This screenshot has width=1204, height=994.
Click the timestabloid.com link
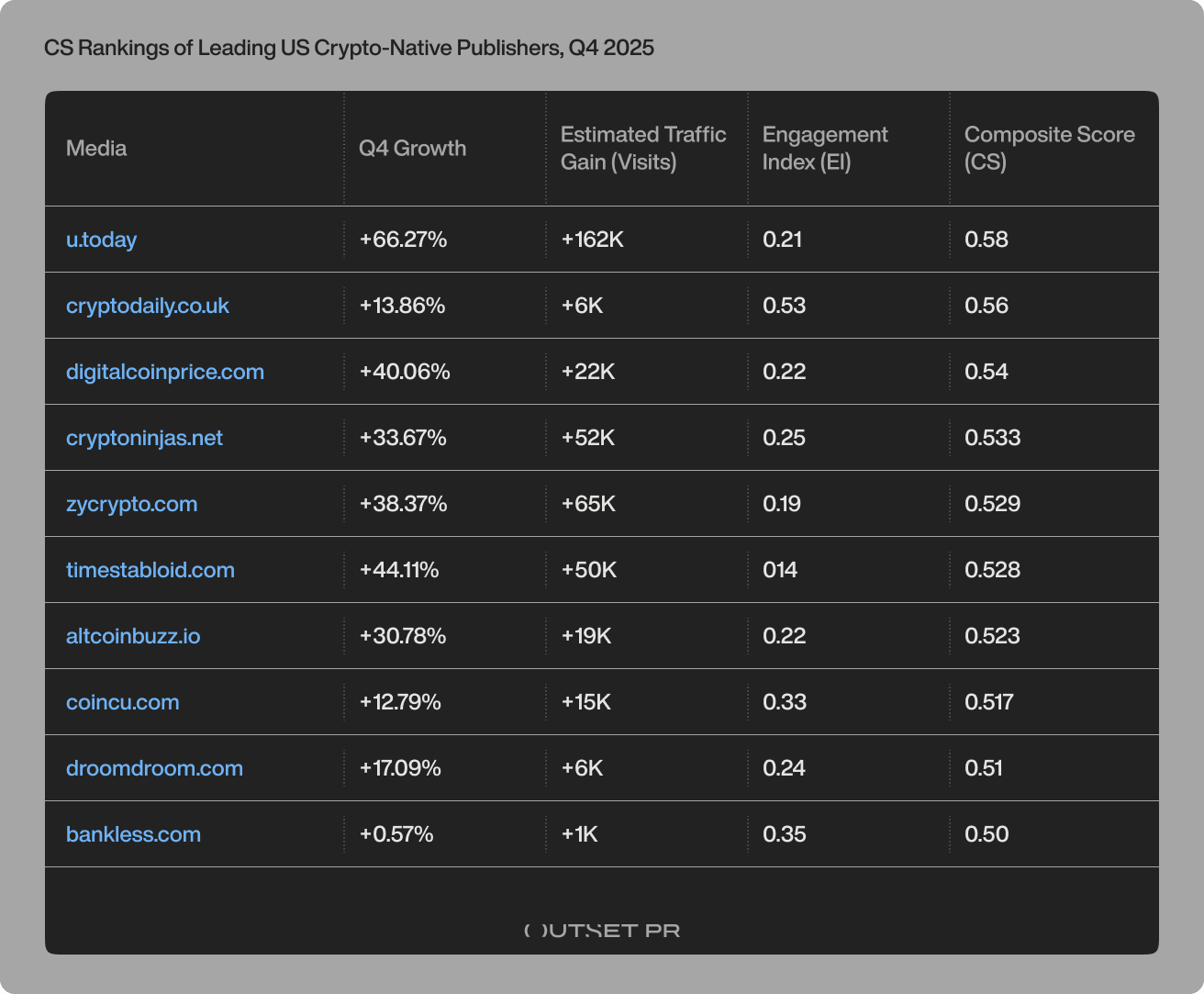(150, 570)
